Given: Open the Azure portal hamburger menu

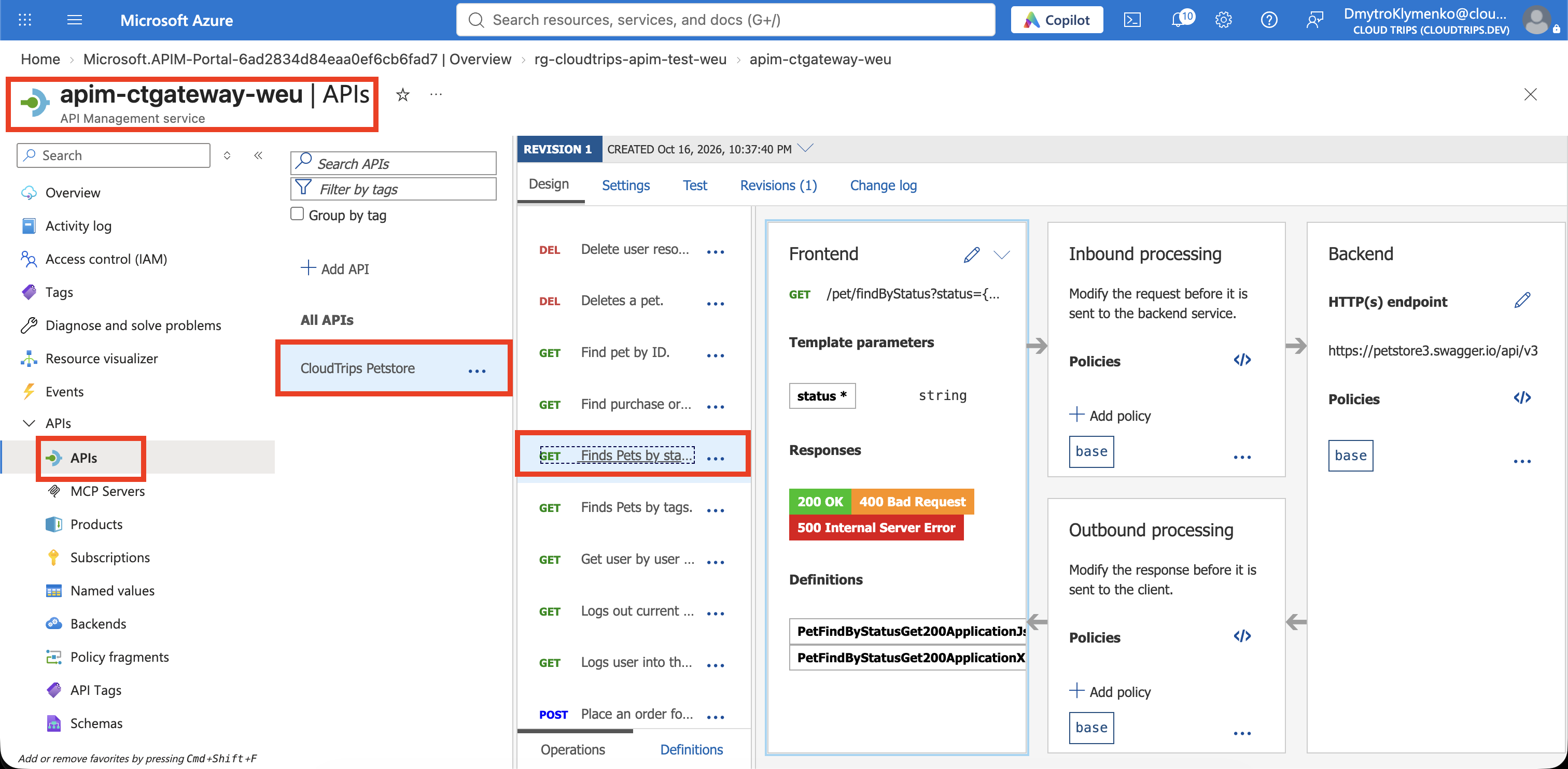Looking at the screenshot, I should [x=74, y=20].
